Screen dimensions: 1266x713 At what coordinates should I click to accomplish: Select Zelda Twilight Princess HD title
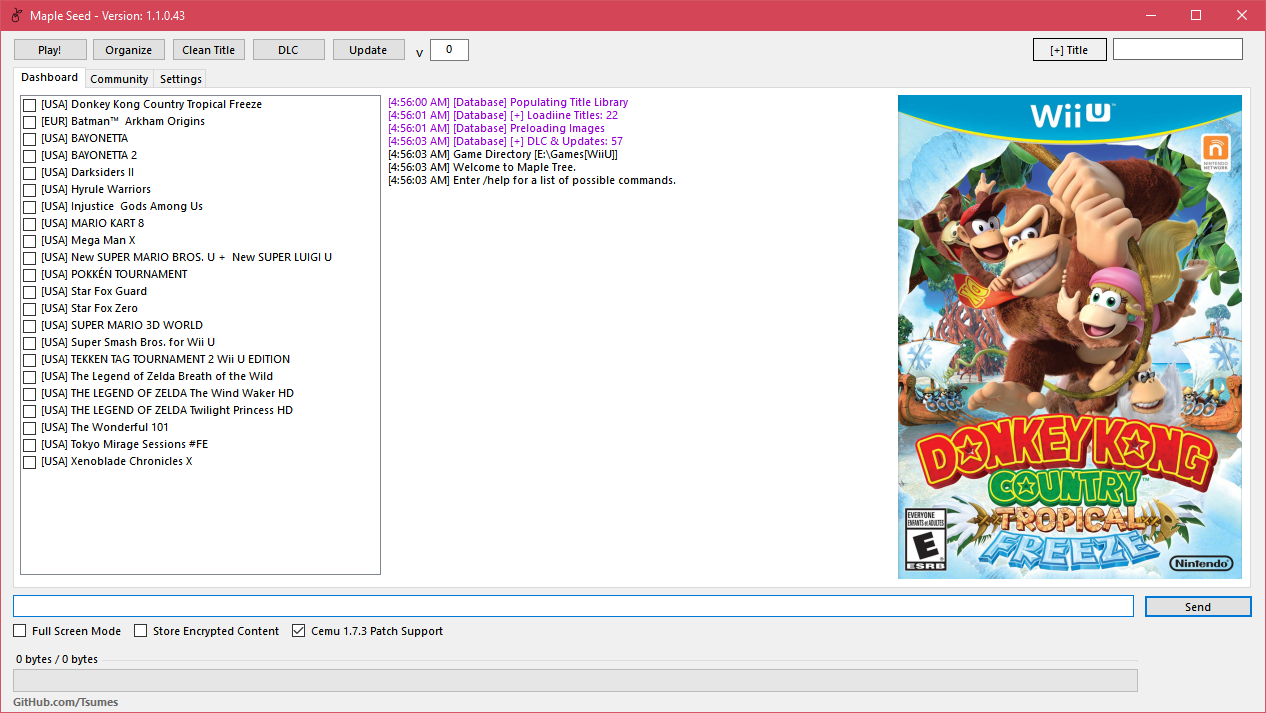tap(167, 411)
